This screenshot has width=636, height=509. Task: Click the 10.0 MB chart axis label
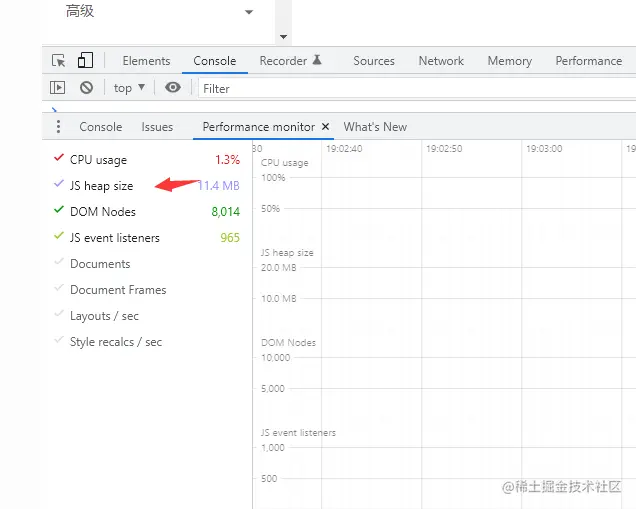pyautogui.click(x=279, y=299)
